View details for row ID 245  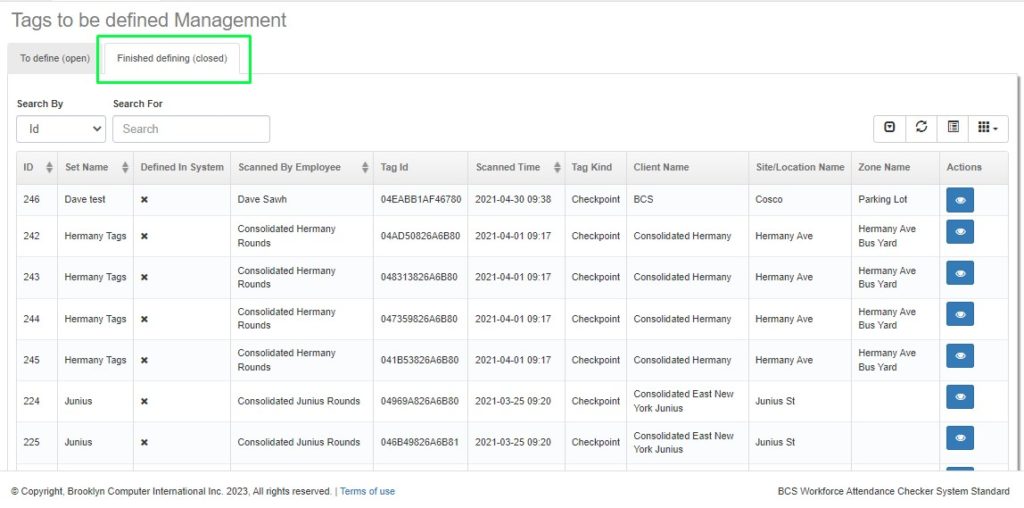960,356
